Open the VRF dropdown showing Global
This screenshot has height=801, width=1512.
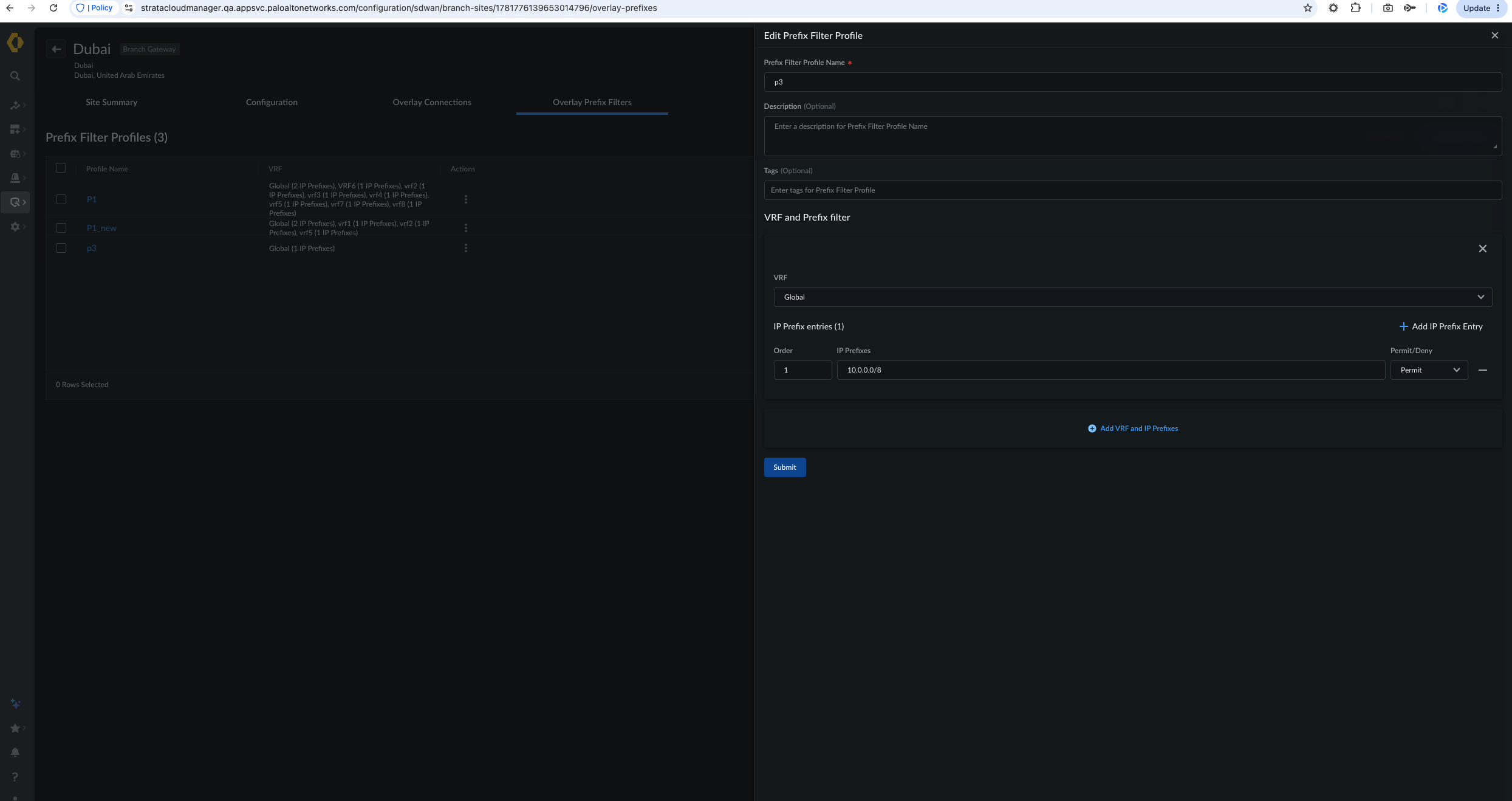1133,297
